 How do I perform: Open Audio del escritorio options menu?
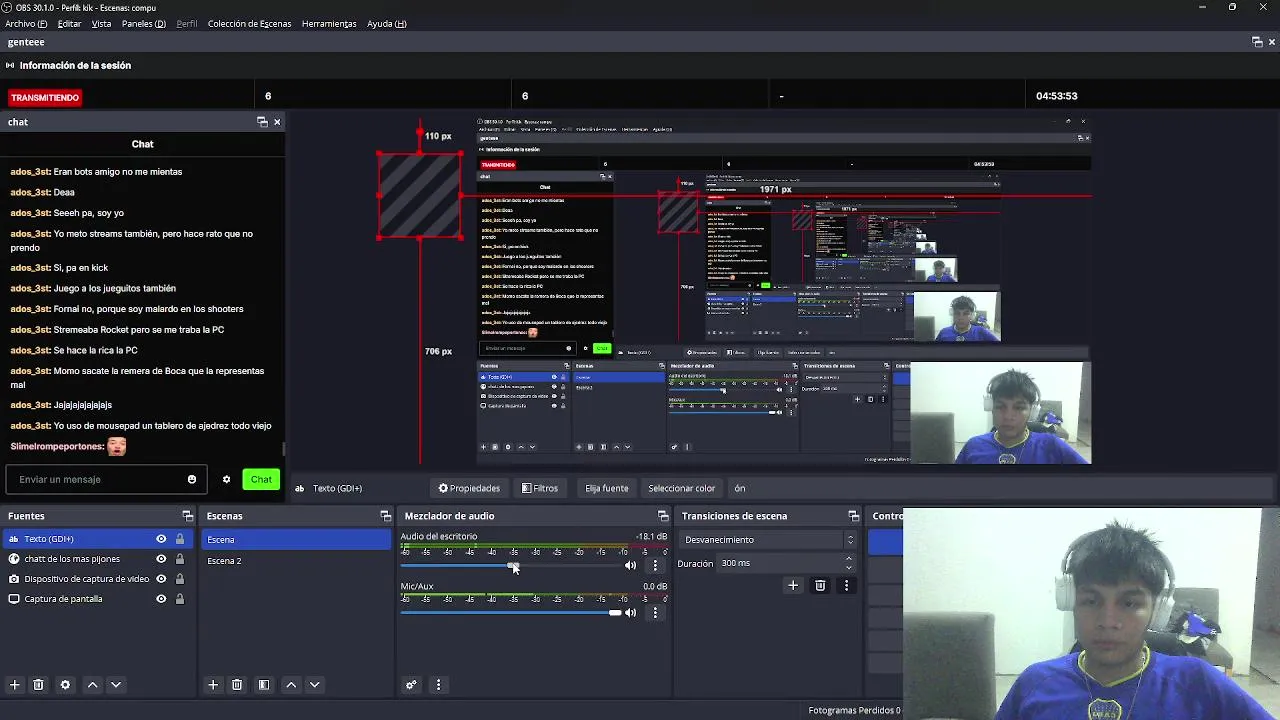655,565
